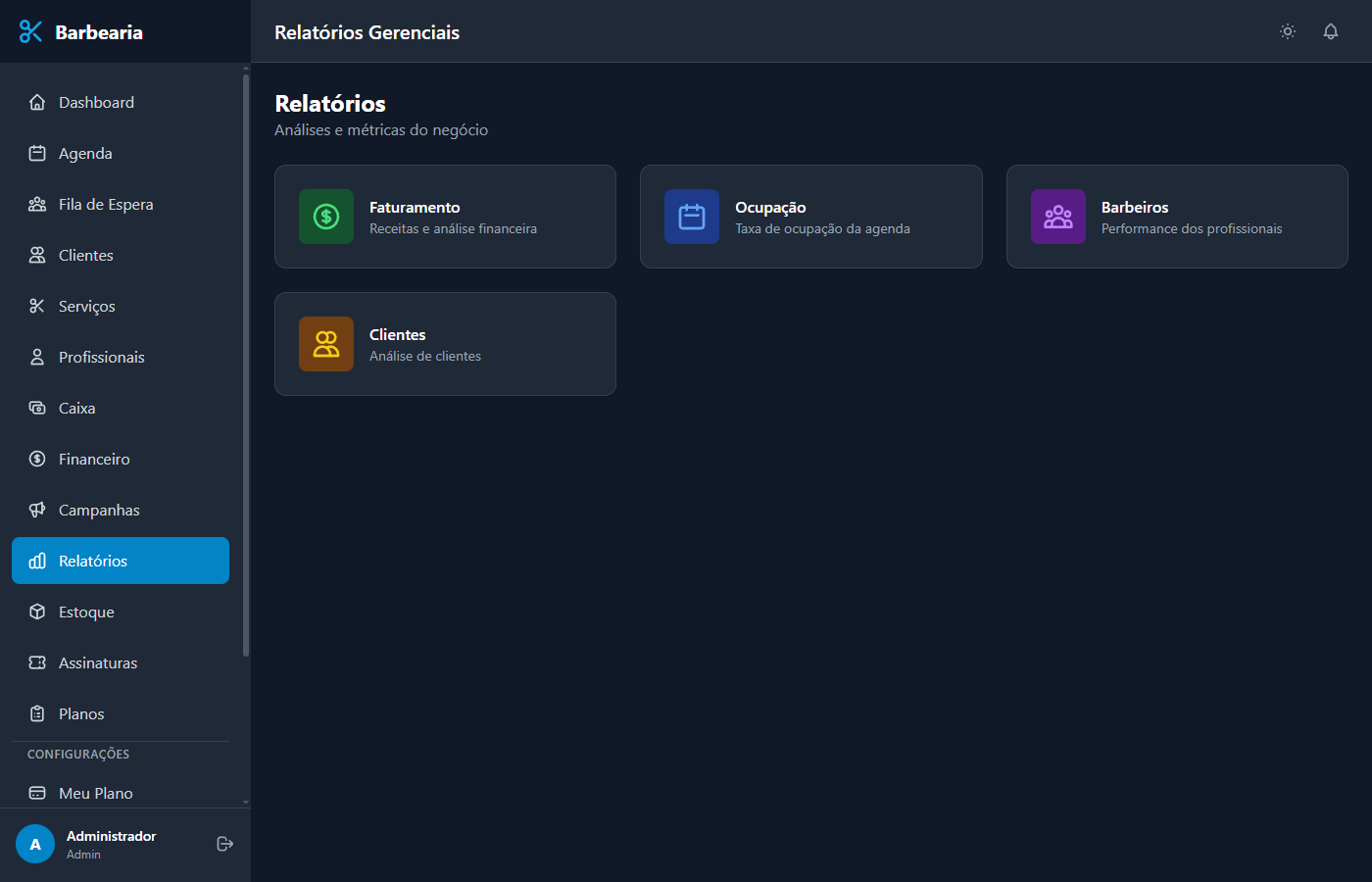Open the notifications bell icon

1331,31
